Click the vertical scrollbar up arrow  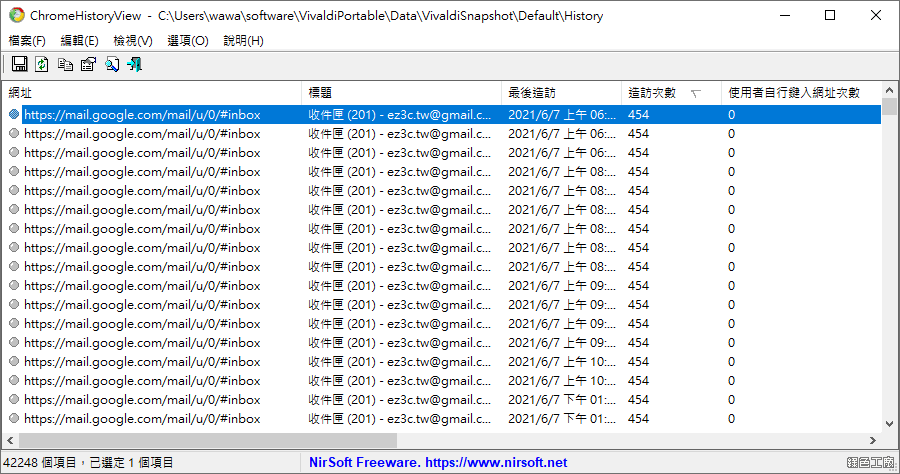point(889,90)
